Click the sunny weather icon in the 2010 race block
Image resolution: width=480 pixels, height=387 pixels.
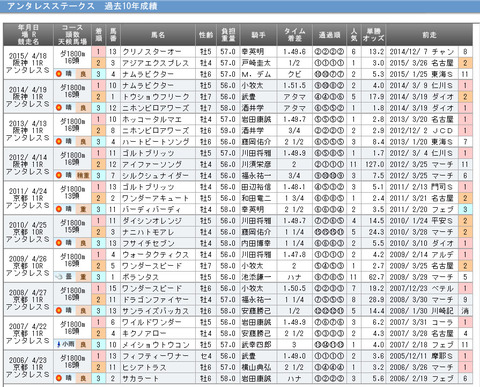(59, 243)
